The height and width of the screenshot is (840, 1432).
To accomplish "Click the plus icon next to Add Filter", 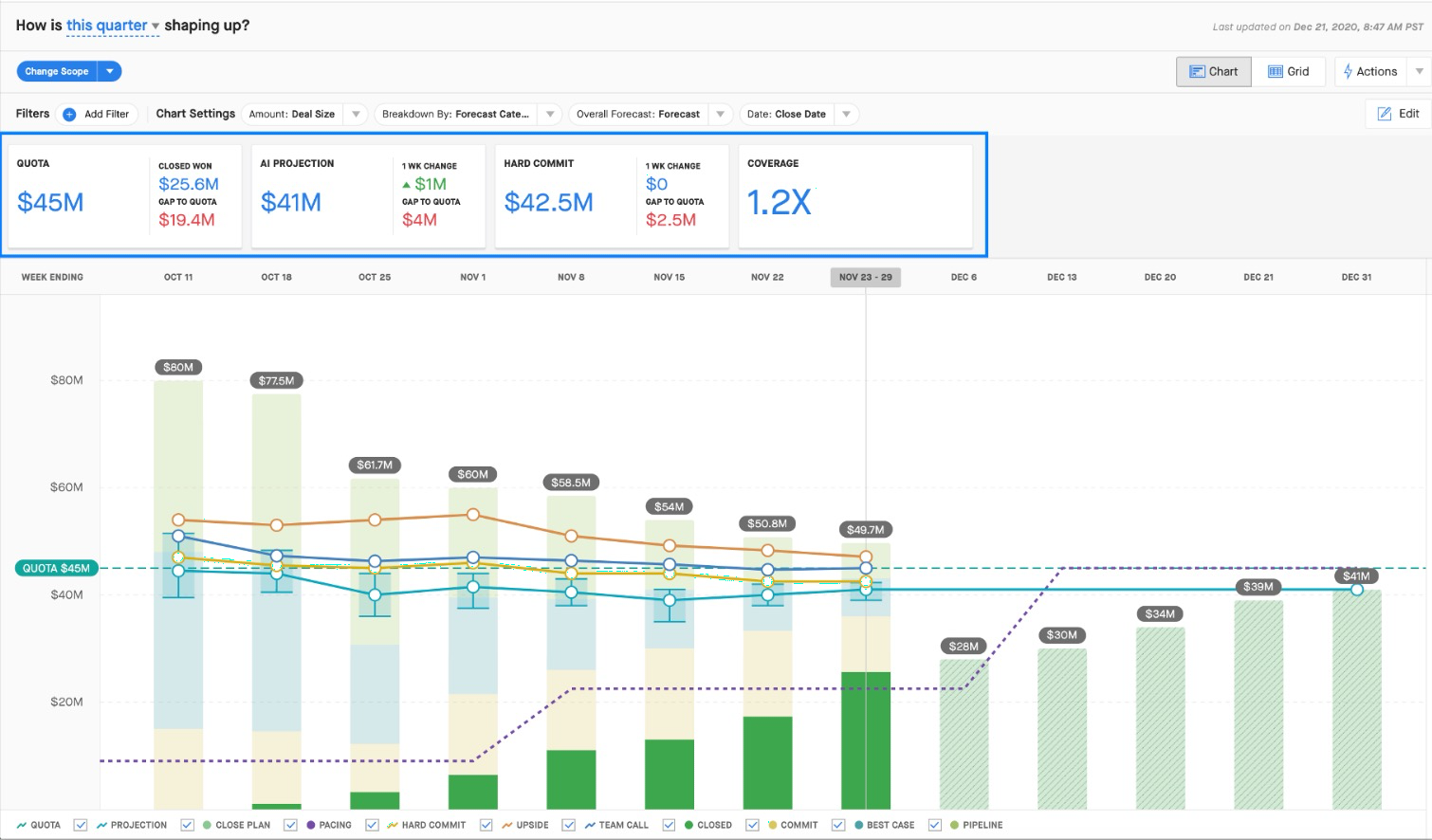I will [69, 114].
